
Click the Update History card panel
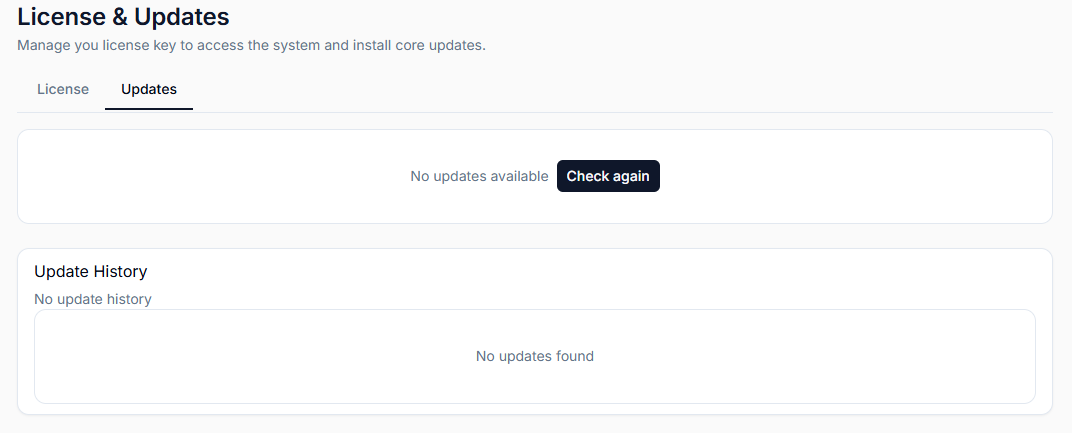pyautogui.click(x=535, y=331)
